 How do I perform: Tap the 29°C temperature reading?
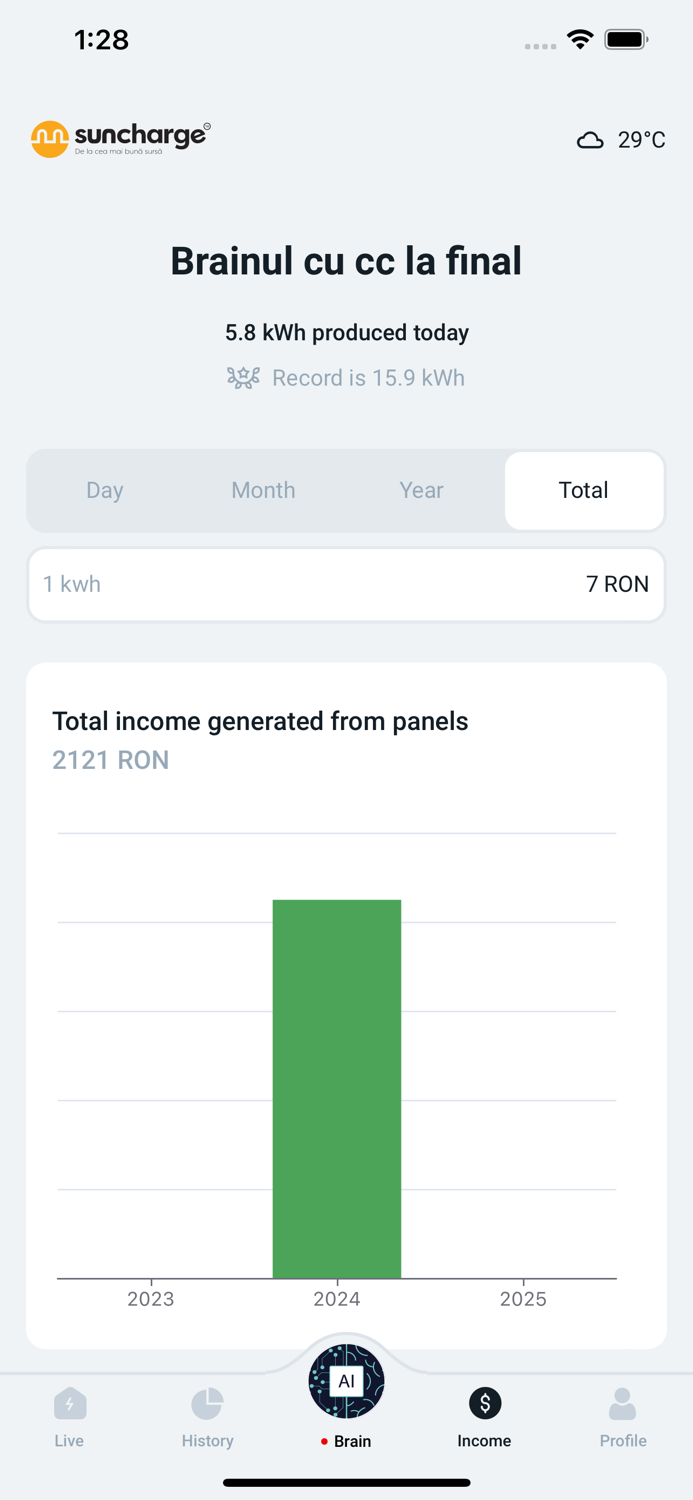641,140
